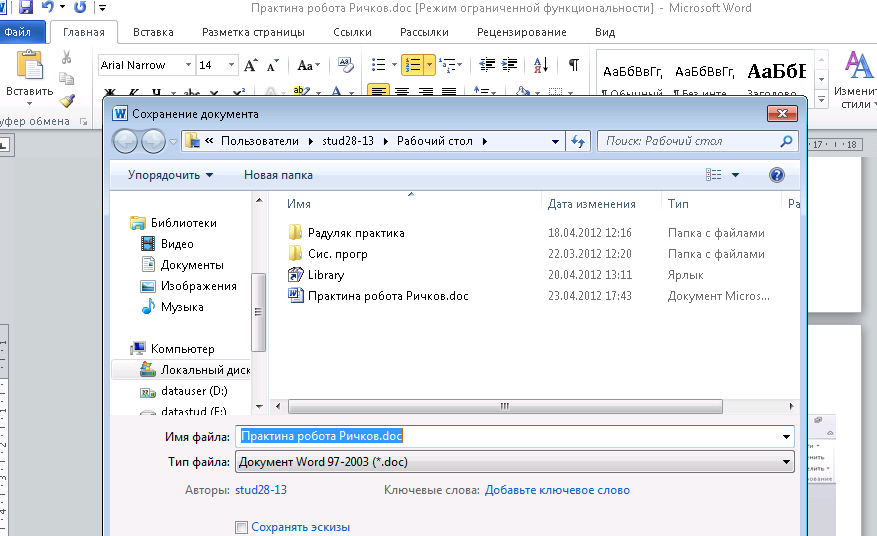This screenshot has height=536, width=877.
Task: Open the Упорядочить dropdown menu
Action: (x=170, y=175)
